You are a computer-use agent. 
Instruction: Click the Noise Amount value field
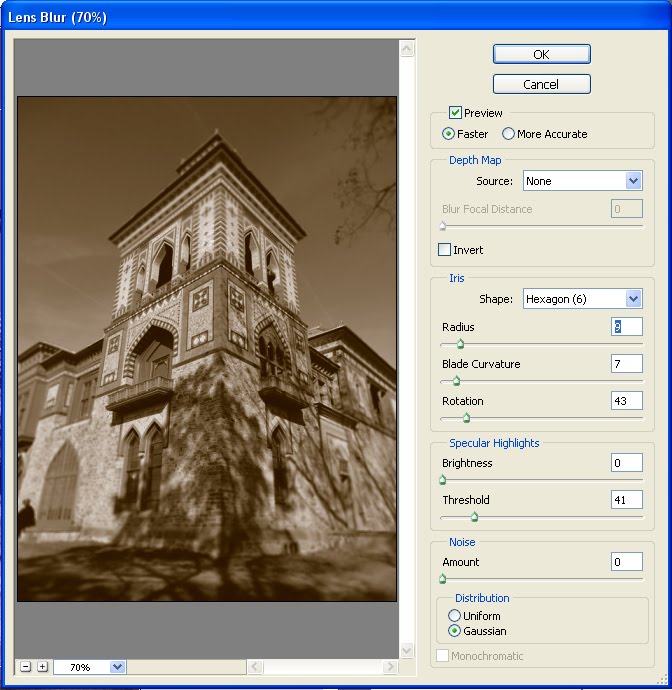[x=627, y=562]
